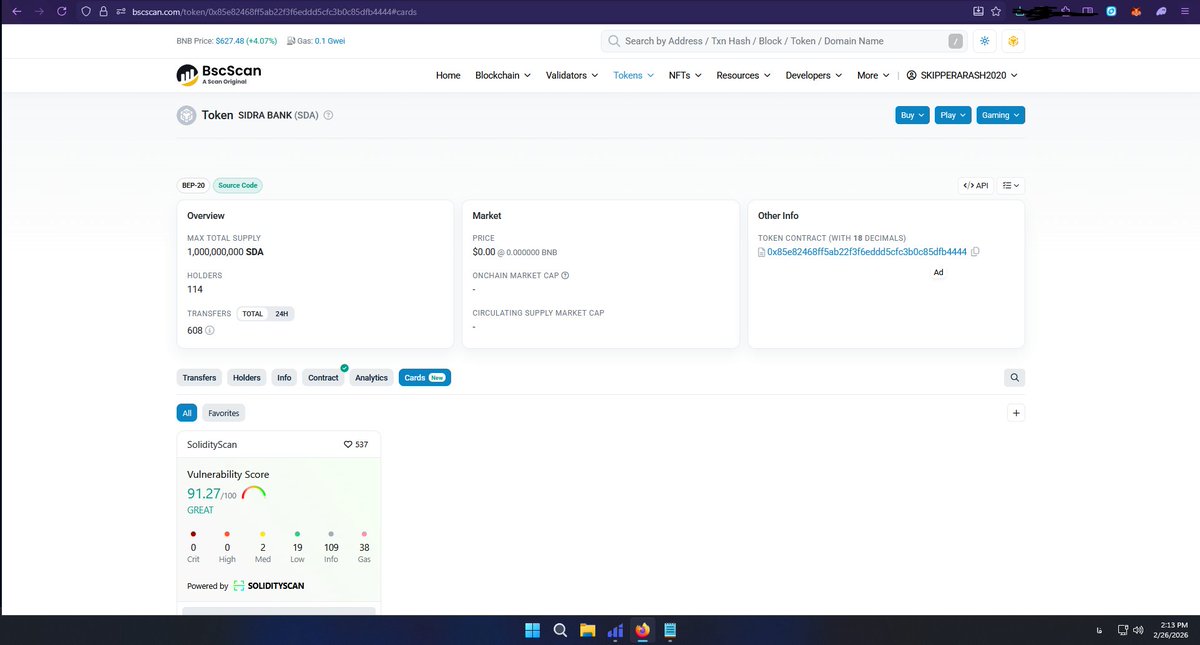
Task: Open File Explorer from the taskbar
Action: [x=587, y=630]
